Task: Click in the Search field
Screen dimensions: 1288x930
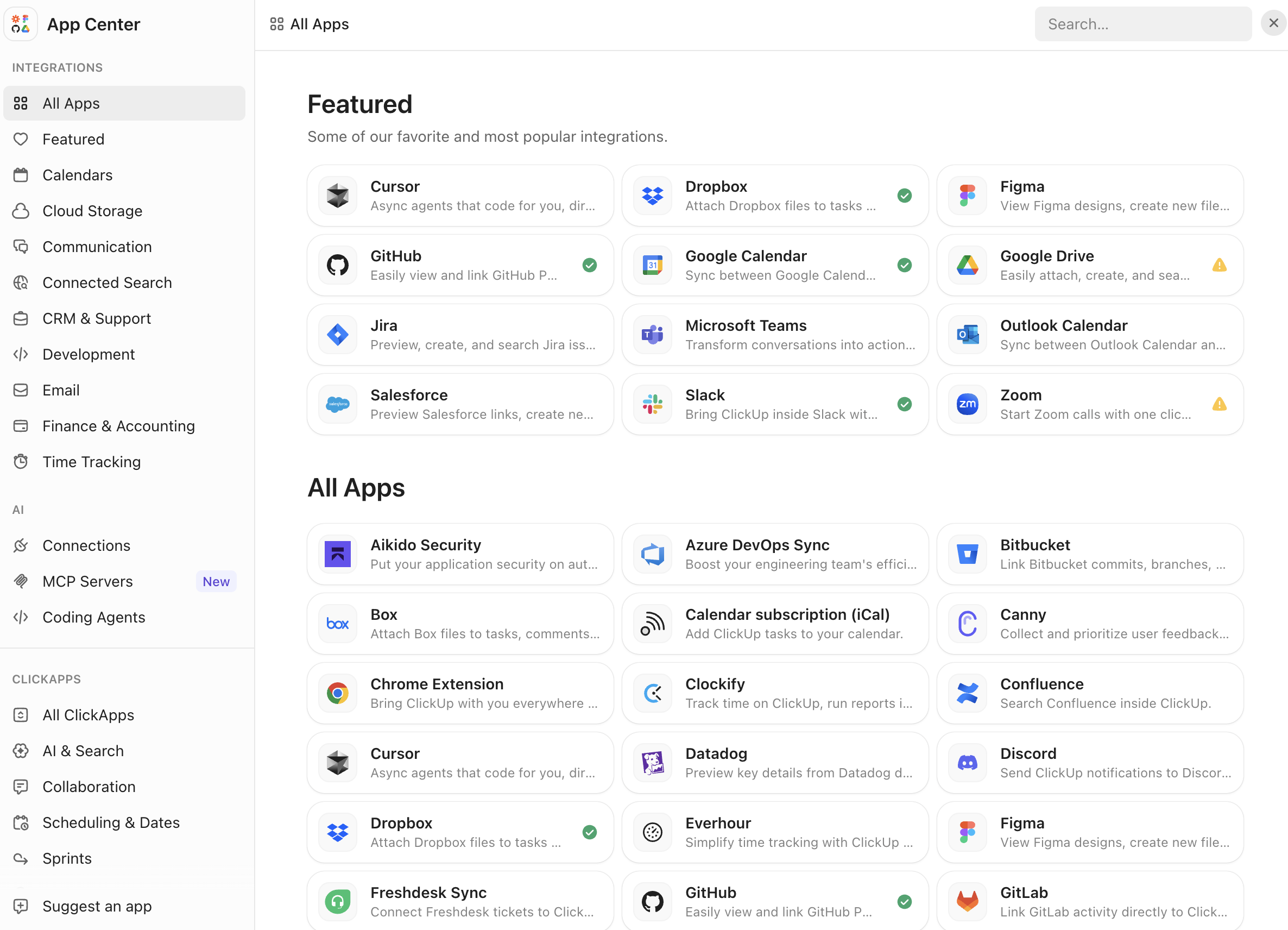Action: (x=1142, y=24)
